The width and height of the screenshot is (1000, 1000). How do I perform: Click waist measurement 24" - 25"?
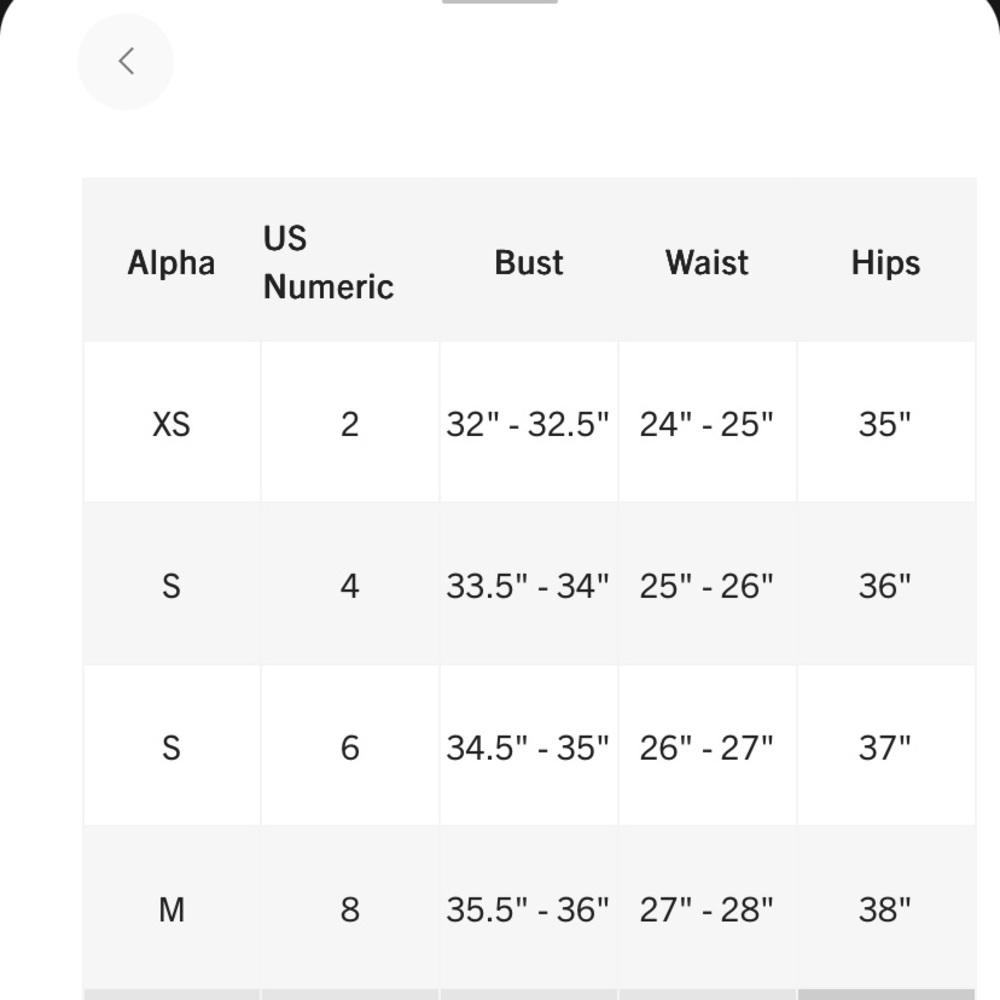click(707, 424)
